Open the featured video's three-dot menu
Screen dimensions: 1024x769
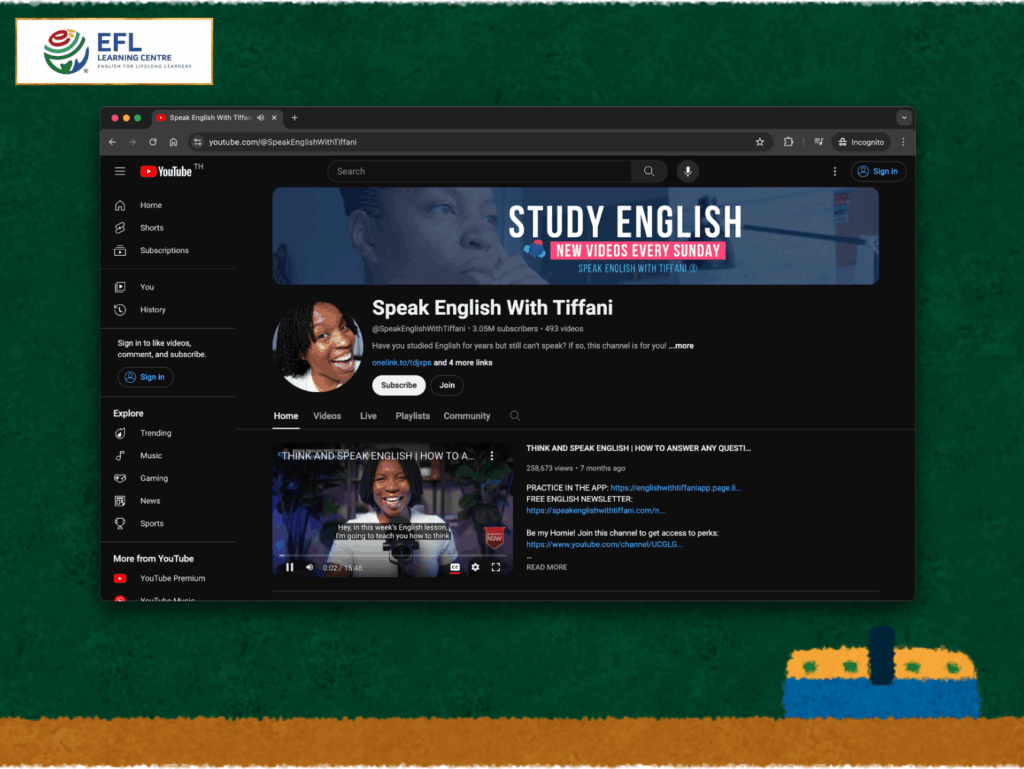(x=492, y=456)
